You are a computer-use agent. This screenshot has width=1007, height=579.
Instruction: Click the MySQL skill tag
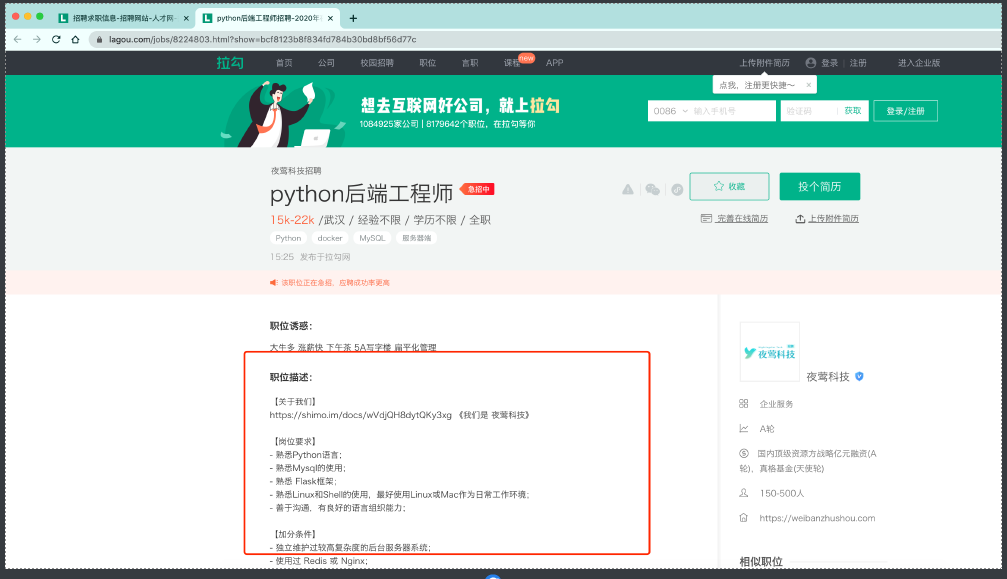(372, 238)
